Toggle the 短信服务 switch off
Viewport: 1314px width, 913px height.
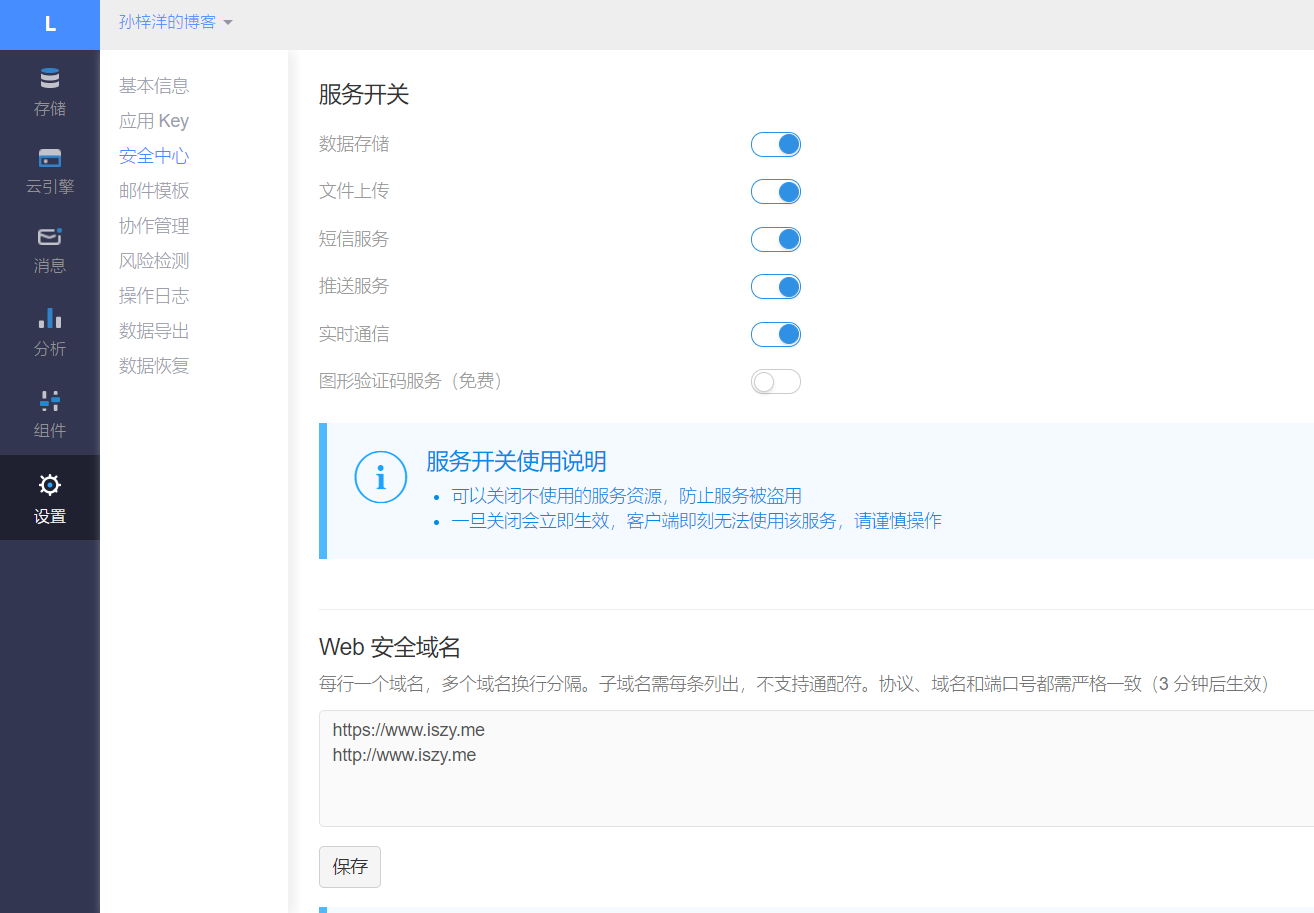pyautogui.click(x=776, y=239)
